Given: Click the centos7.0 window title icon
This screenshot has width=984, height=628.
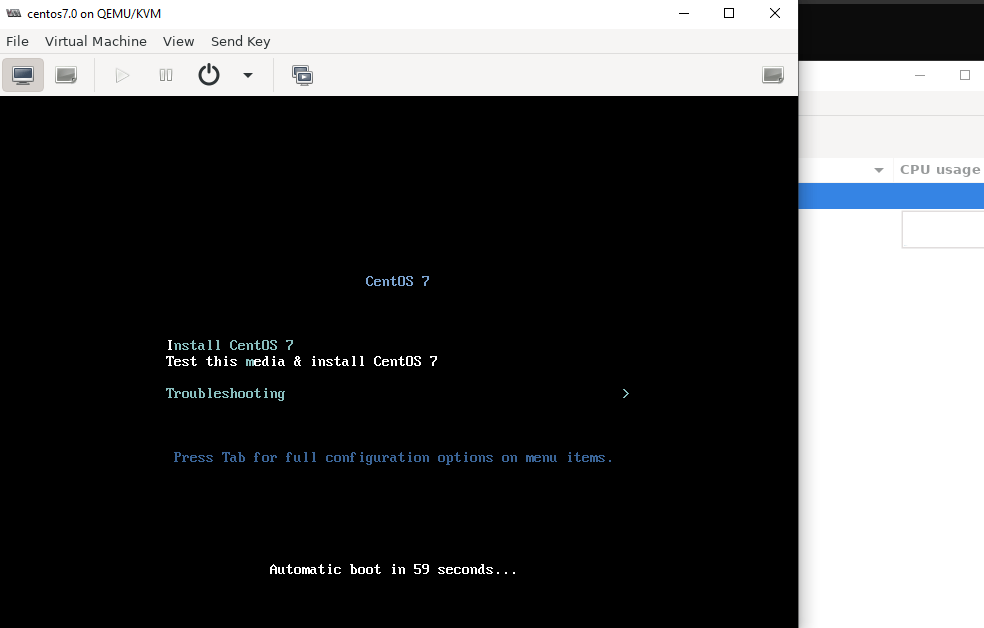Looking at the screenshot, I should [x=14, y=13].
